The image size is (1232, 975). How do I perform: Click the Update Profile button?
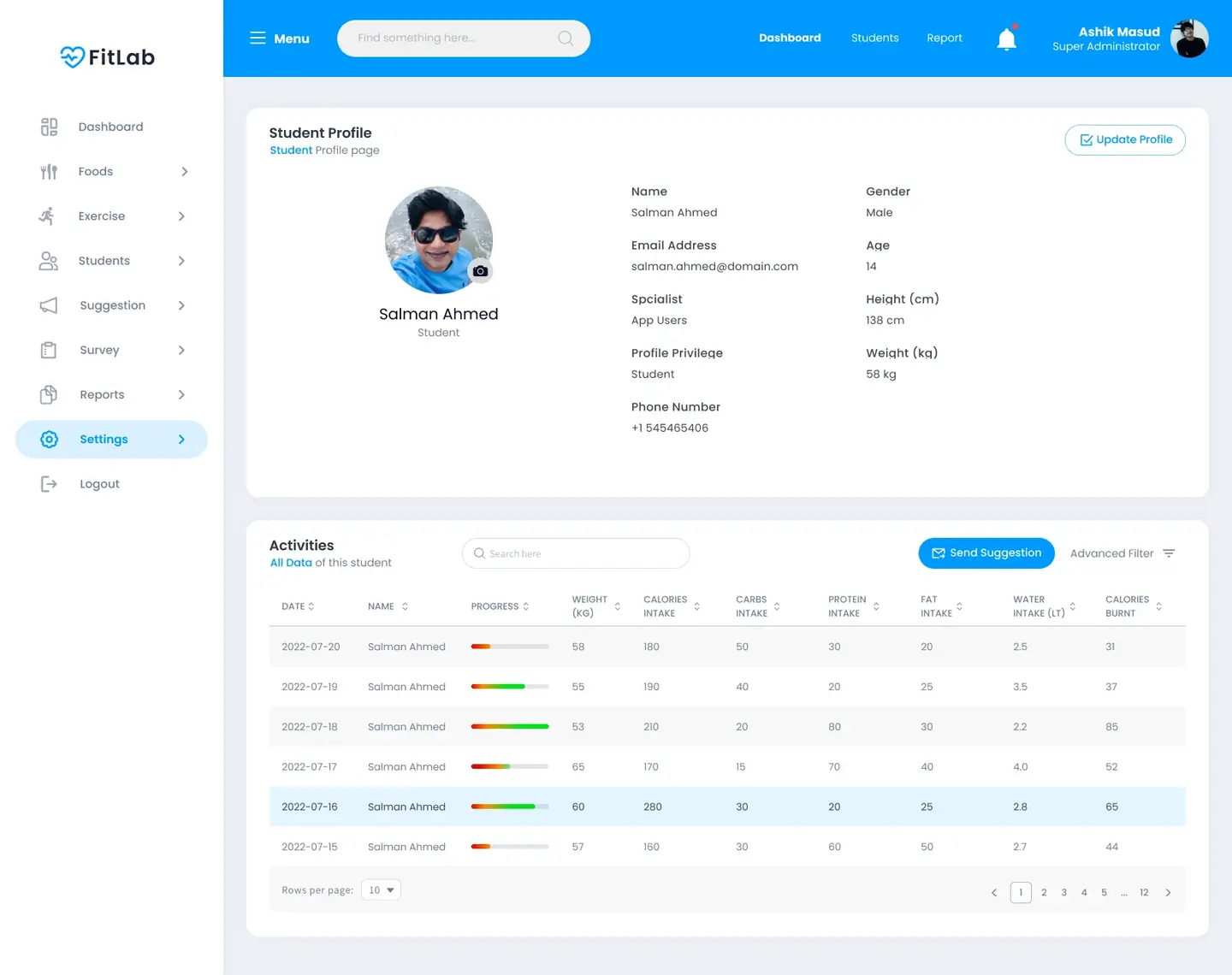(x=1125, y=140)
